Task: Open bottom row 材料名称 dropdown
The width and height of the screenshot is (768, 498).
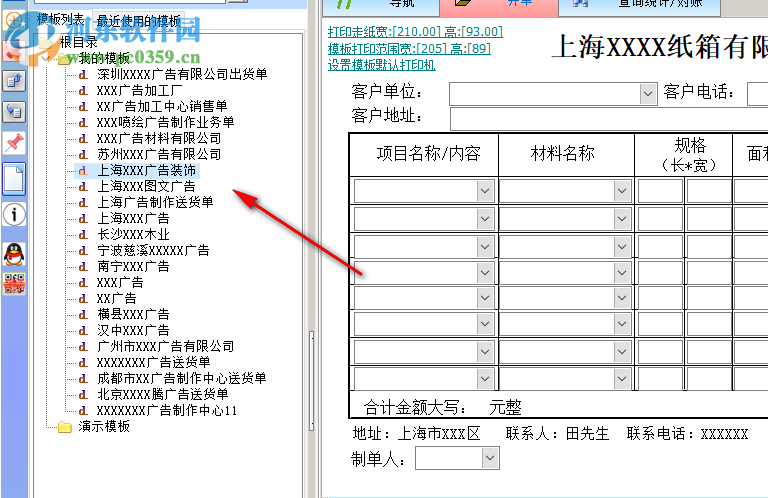Action: pyautogui.click(x=622, y=379)
